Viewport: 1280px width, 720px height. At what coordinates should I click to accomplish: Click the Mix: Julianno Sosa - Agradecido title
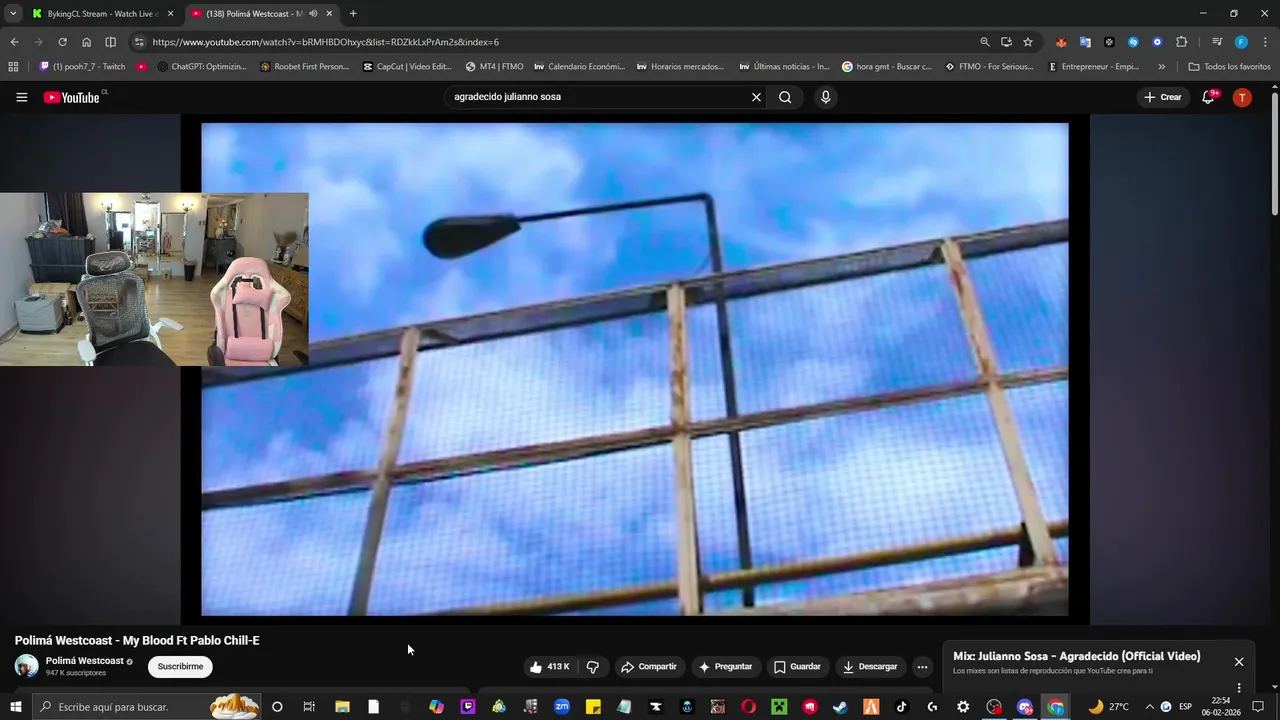click(1077, 656)
